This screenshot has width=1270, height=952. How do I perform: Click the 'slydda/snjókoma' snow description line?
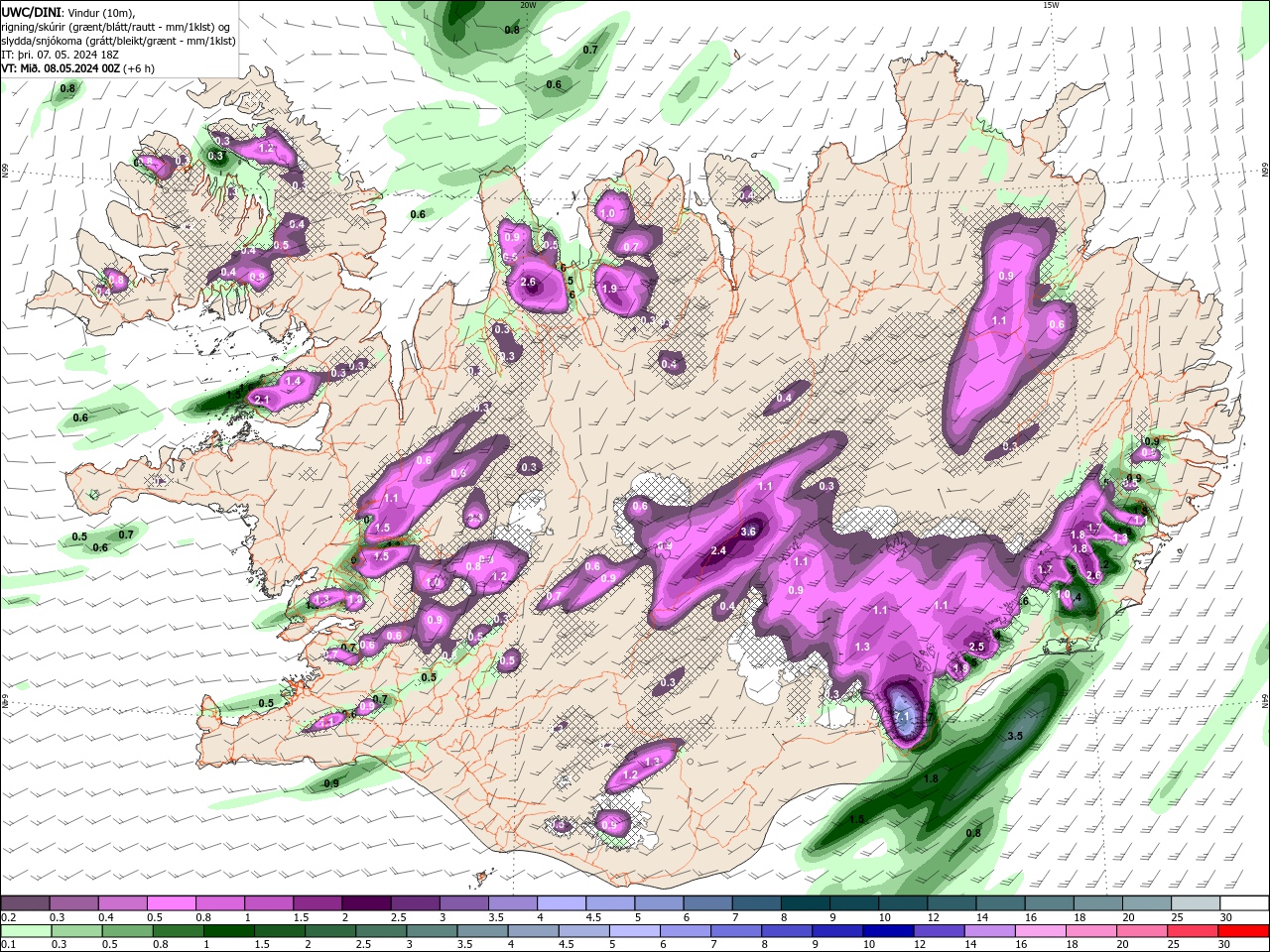[x=118, y=41]
